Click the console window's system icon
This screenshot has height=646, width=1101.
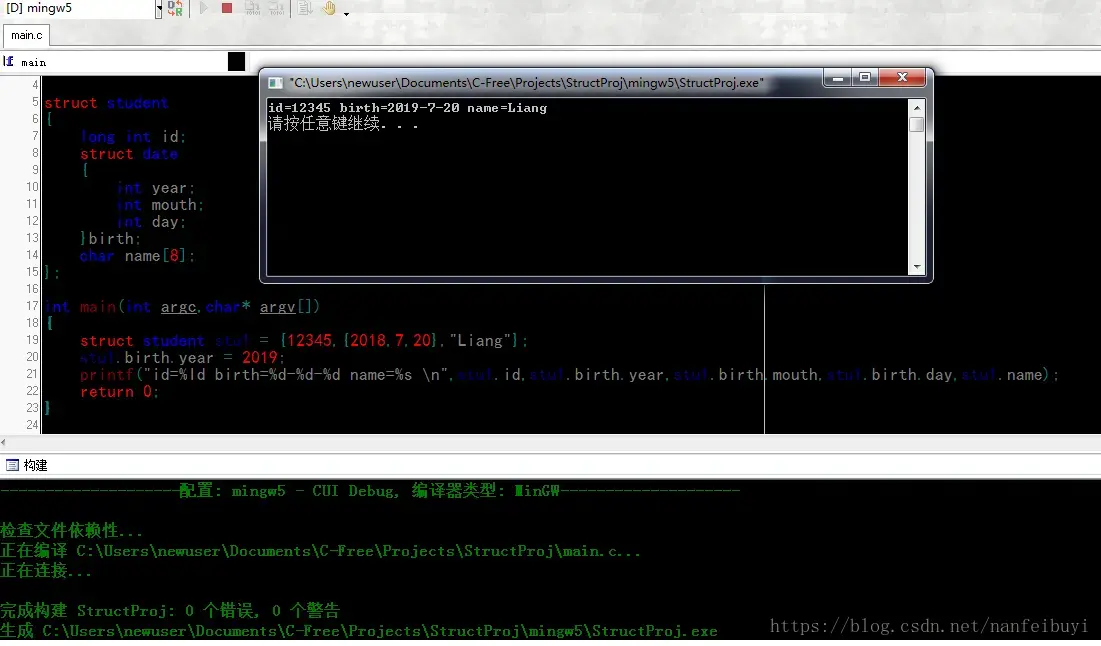276,83
